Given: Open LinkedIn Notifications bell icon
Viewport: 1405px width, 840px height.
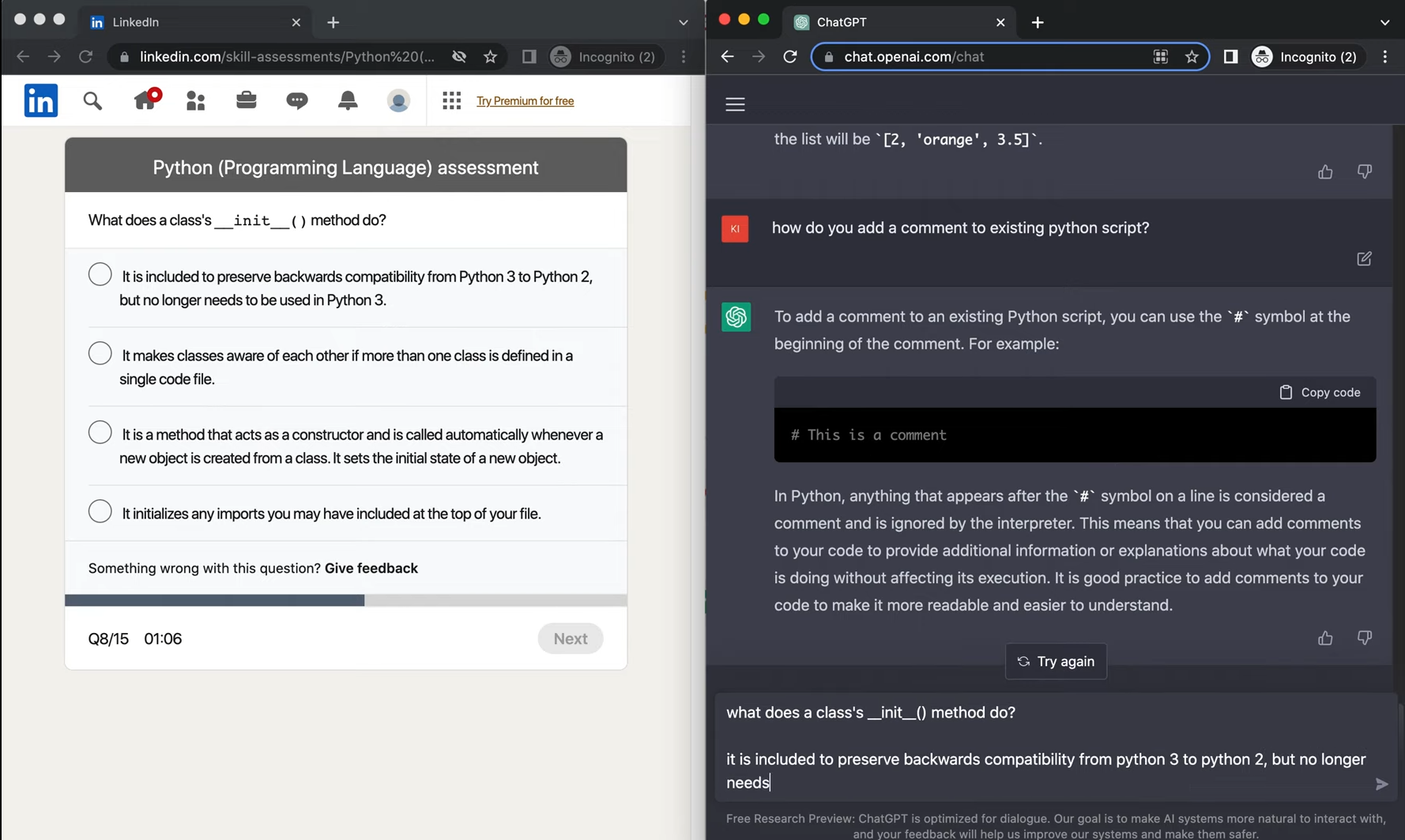Looking at the screenshot, I should pyautogui.click(x=348, y=100).
